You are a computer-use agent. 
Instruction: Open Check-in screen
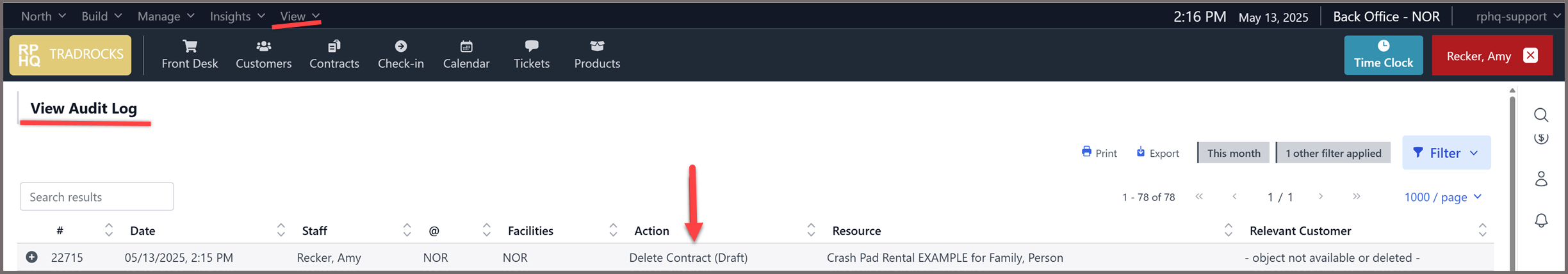pyautogui.click(x=400, y=55)
